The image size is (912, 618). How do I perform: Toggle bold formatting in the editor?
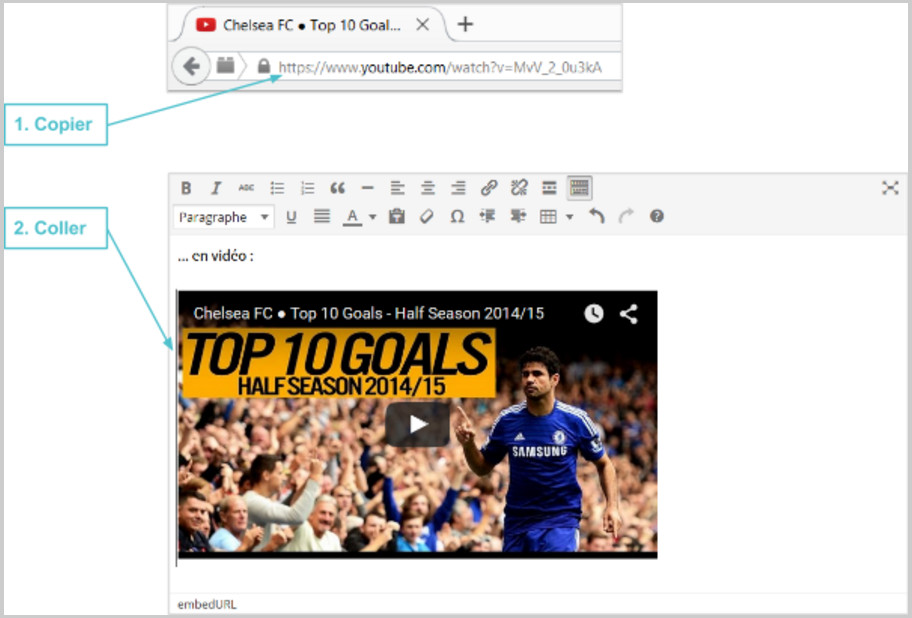pyautogui.click(x=186, y=188)
